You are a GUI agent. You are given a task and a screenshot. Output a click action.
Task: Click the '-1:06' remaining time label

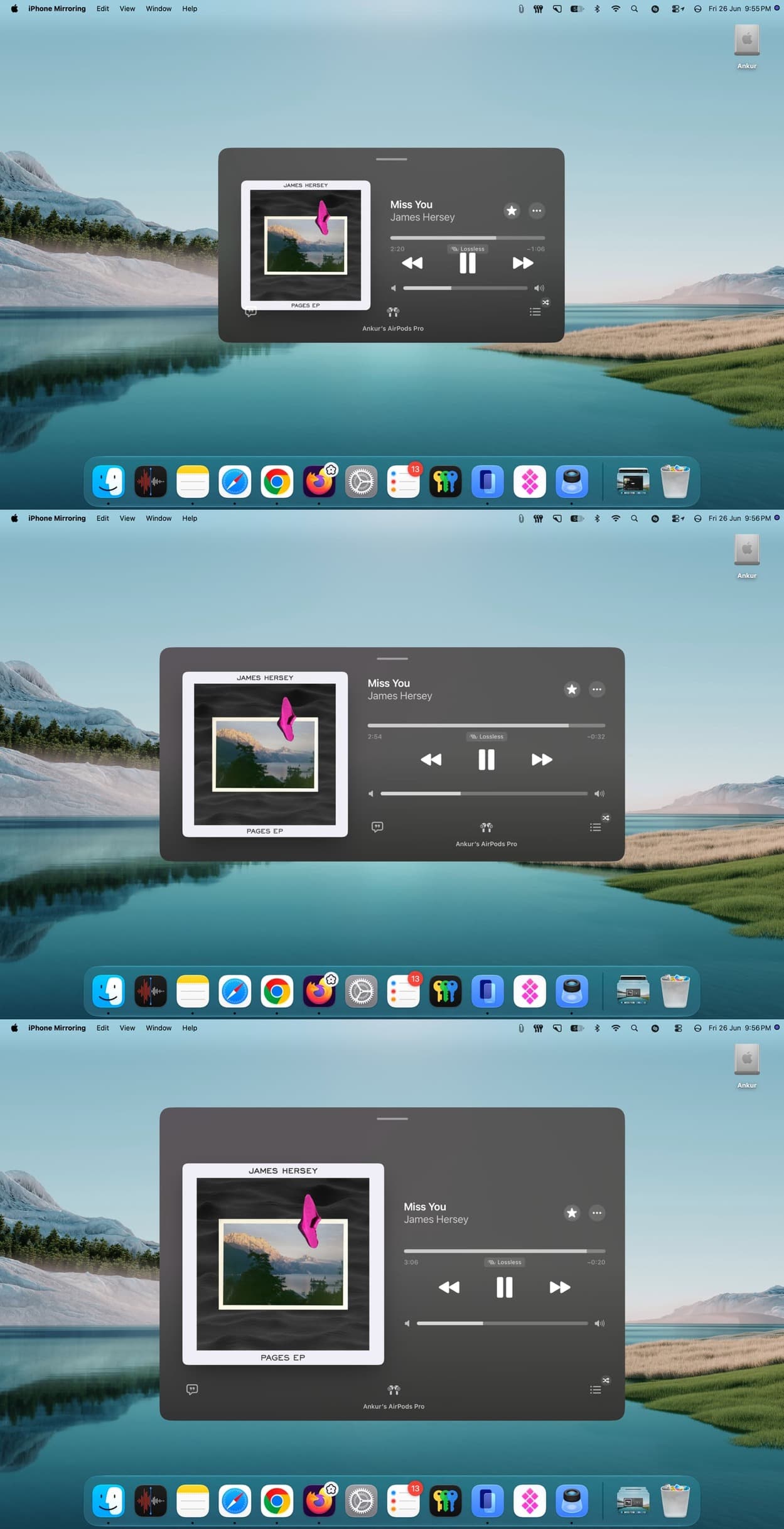[x=536, y=249]
